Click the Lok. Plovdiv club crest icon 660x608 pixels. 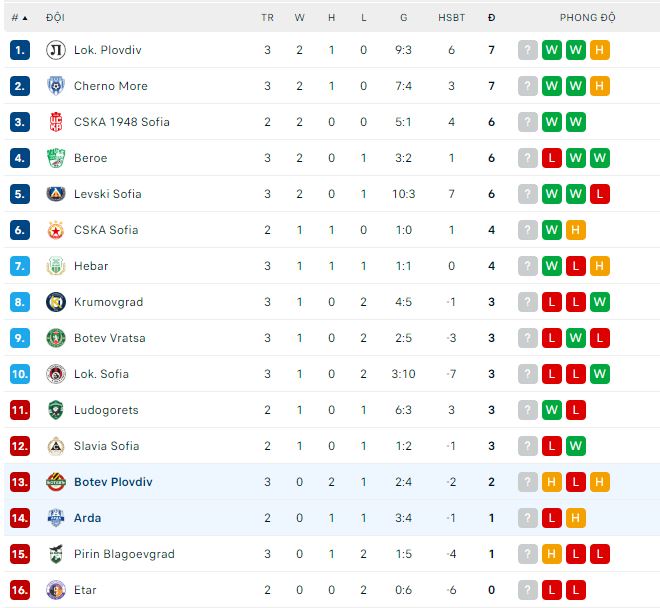(56, 50)
